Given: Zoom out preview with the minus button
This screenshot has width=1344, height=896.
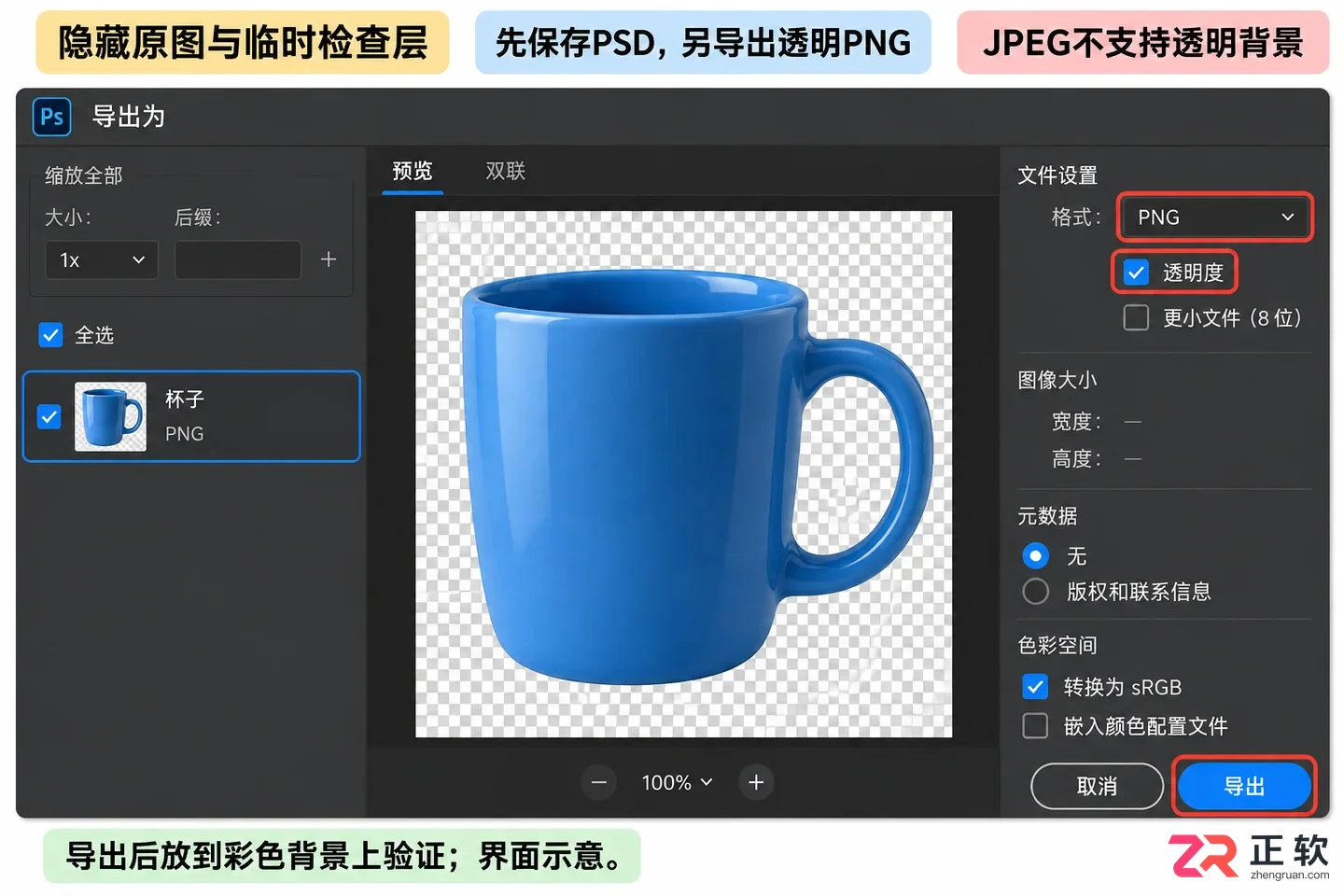Looking at the screenshot, I should tap(599, 782).
